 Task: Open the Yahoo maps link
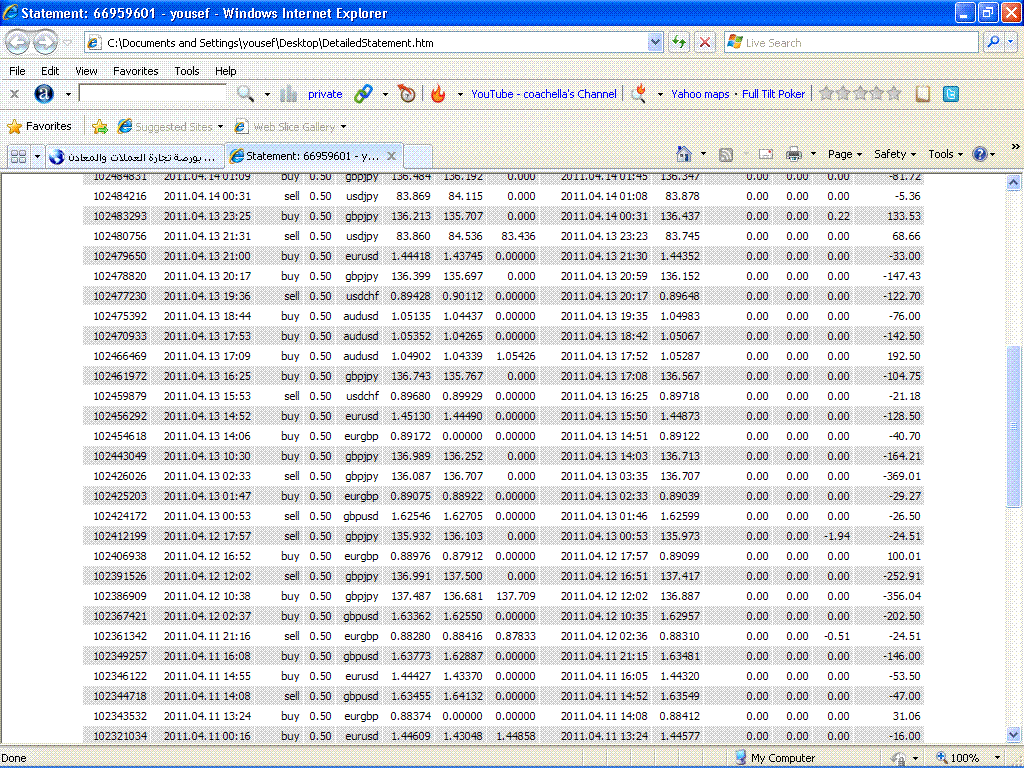coord(700,94)
